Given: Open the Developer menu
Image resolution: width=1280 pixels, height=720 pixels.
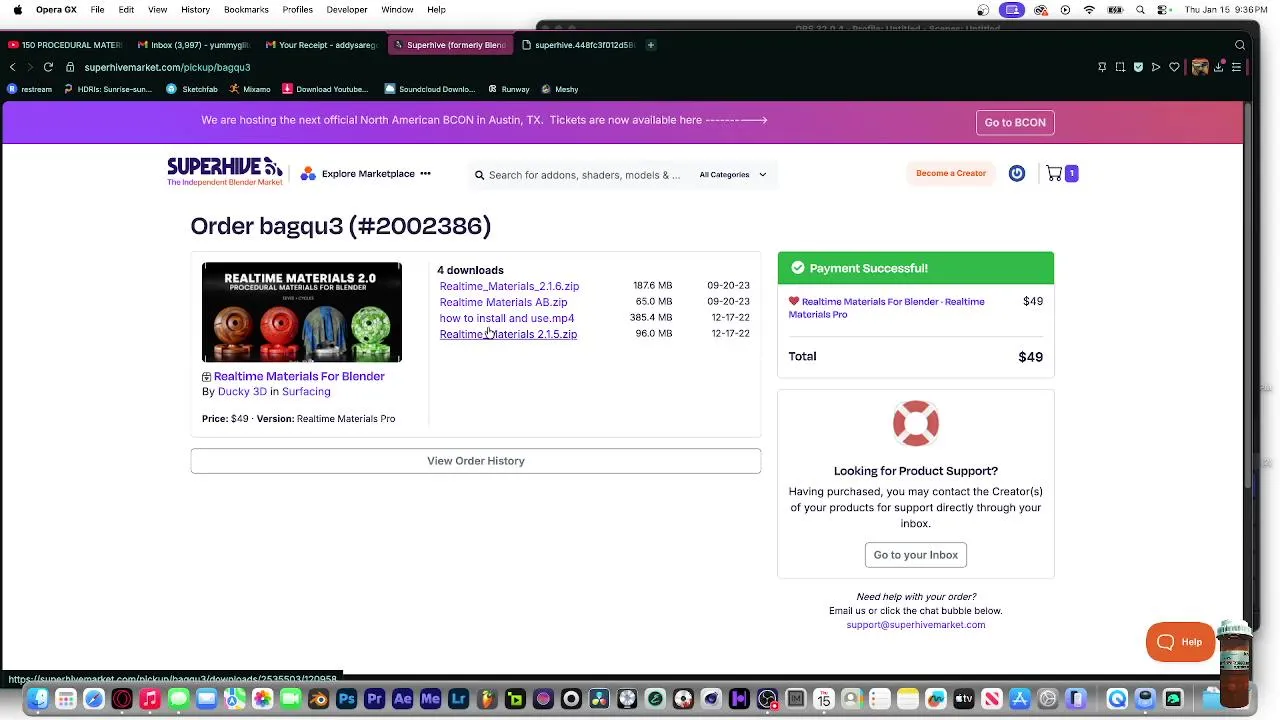Looking at the screenshot, I should (x=347, y=9).
